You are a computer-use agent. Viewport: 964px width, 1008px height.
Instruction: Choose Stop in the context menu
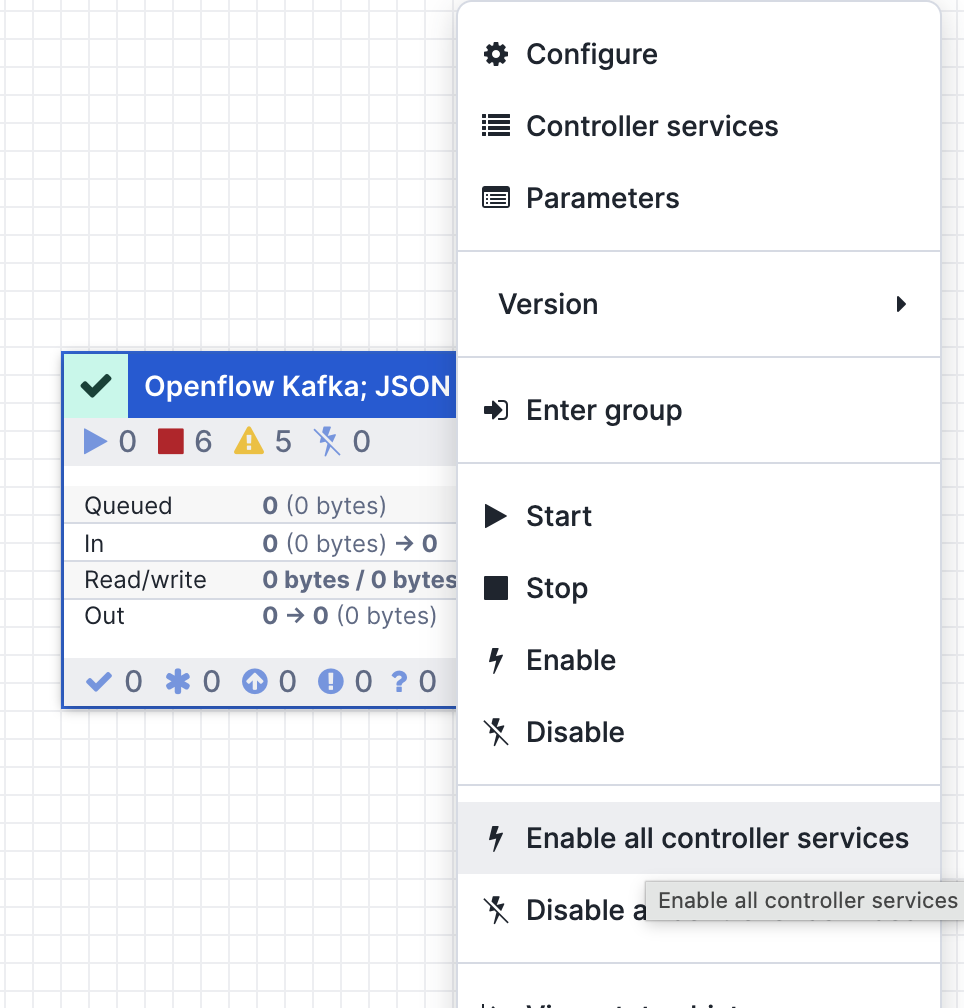[x=699, y=588]
